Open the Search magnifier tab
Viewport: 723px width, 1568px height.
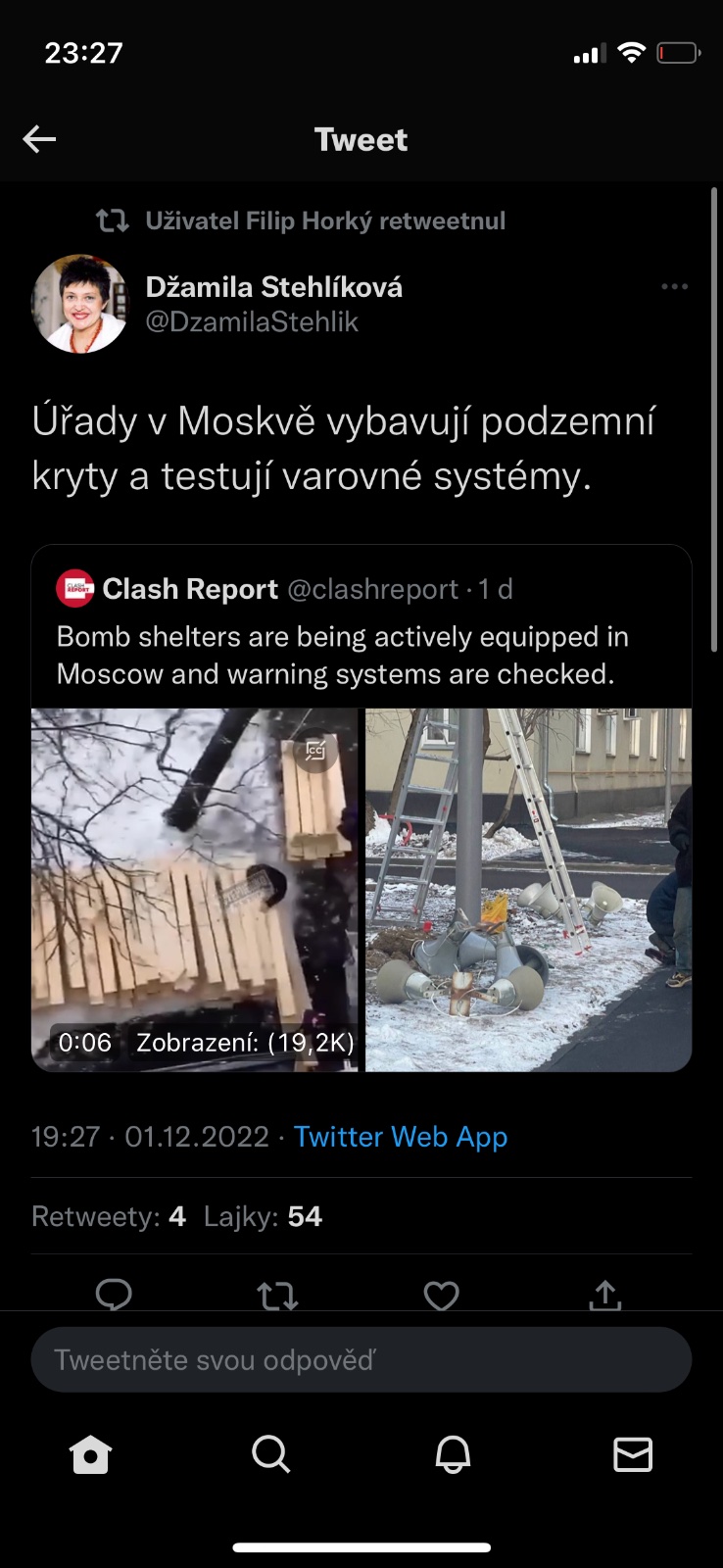(271, 1454)
